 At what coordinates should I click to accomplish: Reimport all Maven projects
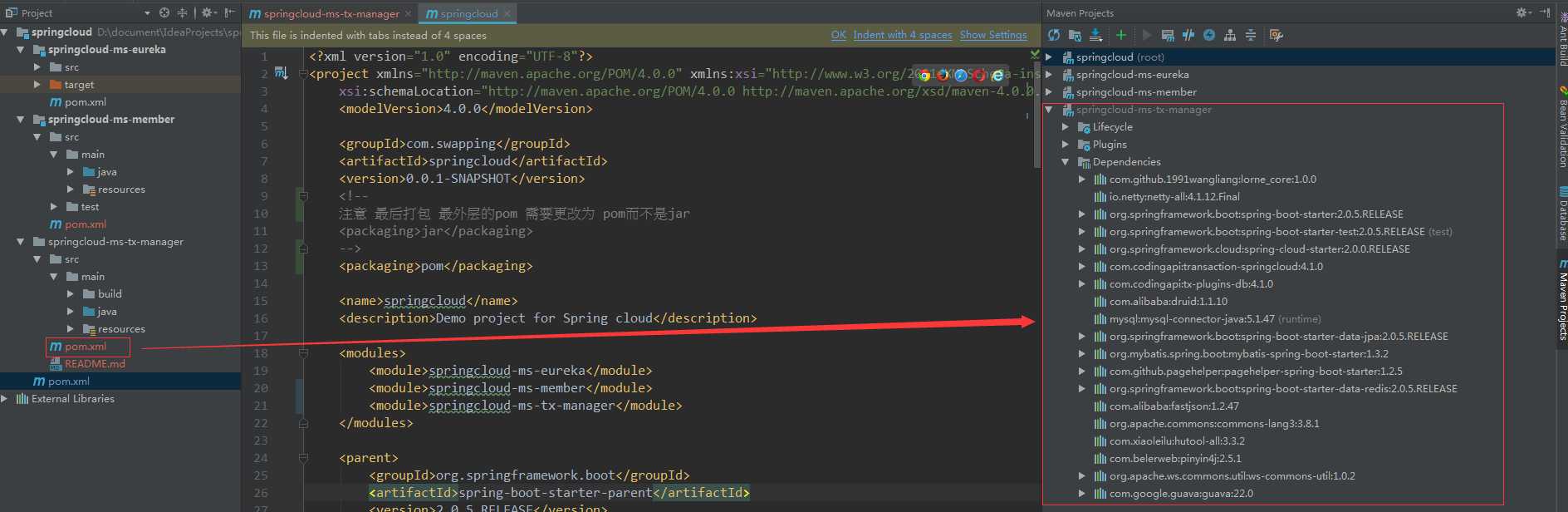point(1054,35)
